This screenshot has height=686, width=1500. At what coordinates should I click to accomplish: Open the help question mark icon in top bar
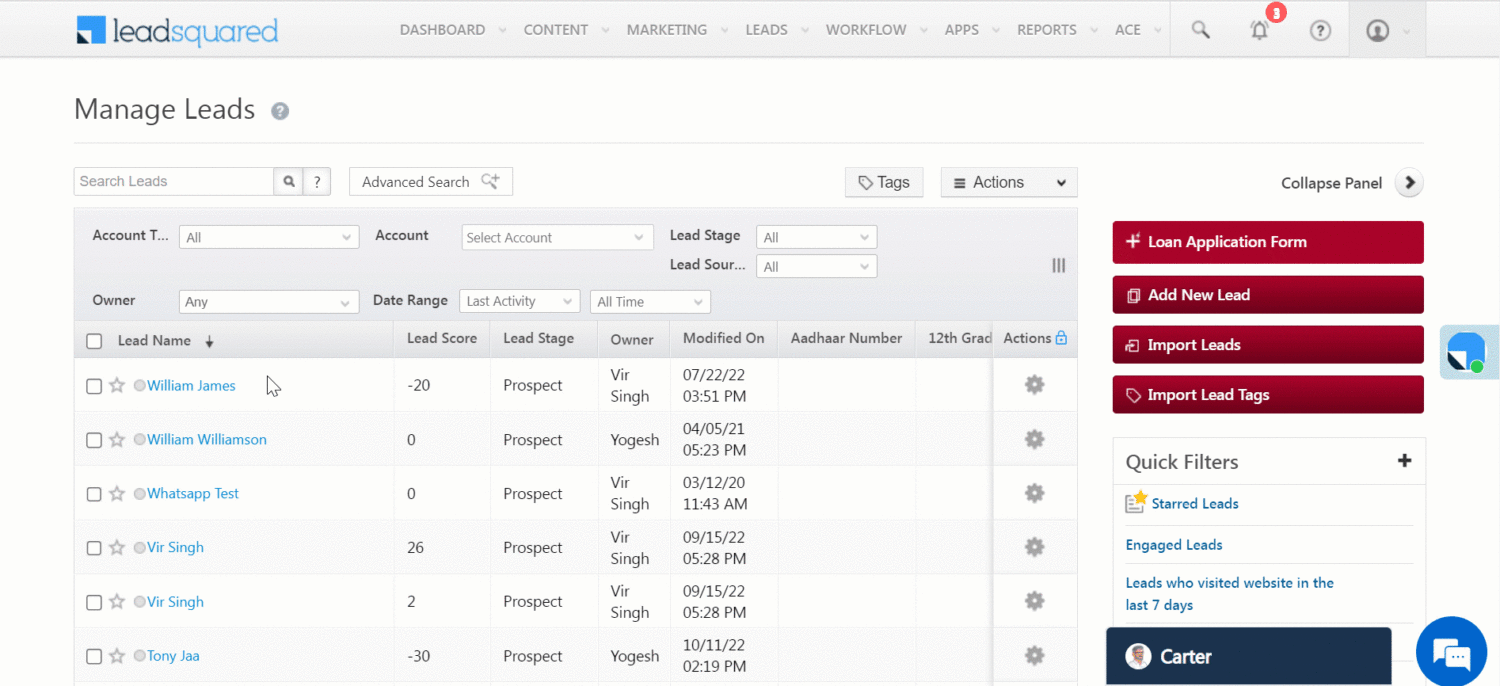coord(1320,30)
